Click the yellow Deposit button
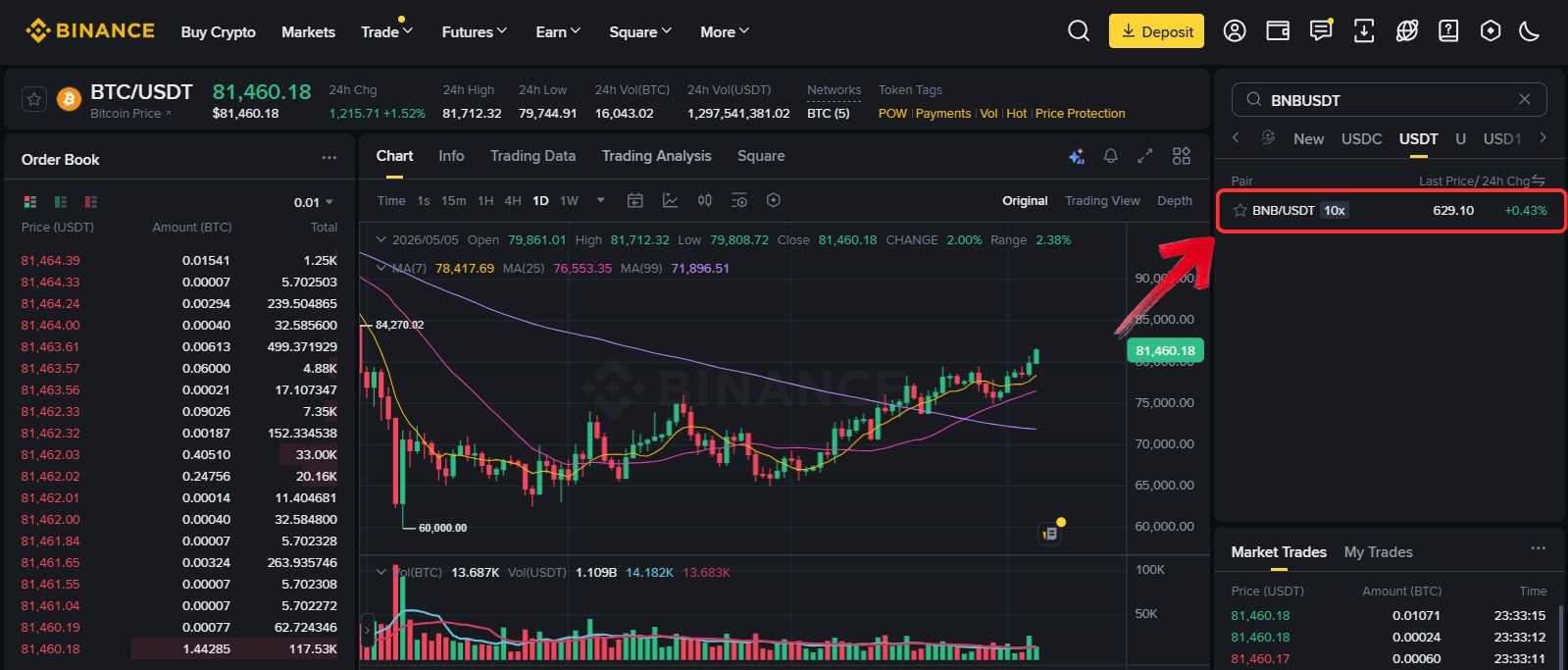The image size is (1568, 670). [x=1156, y=31]
